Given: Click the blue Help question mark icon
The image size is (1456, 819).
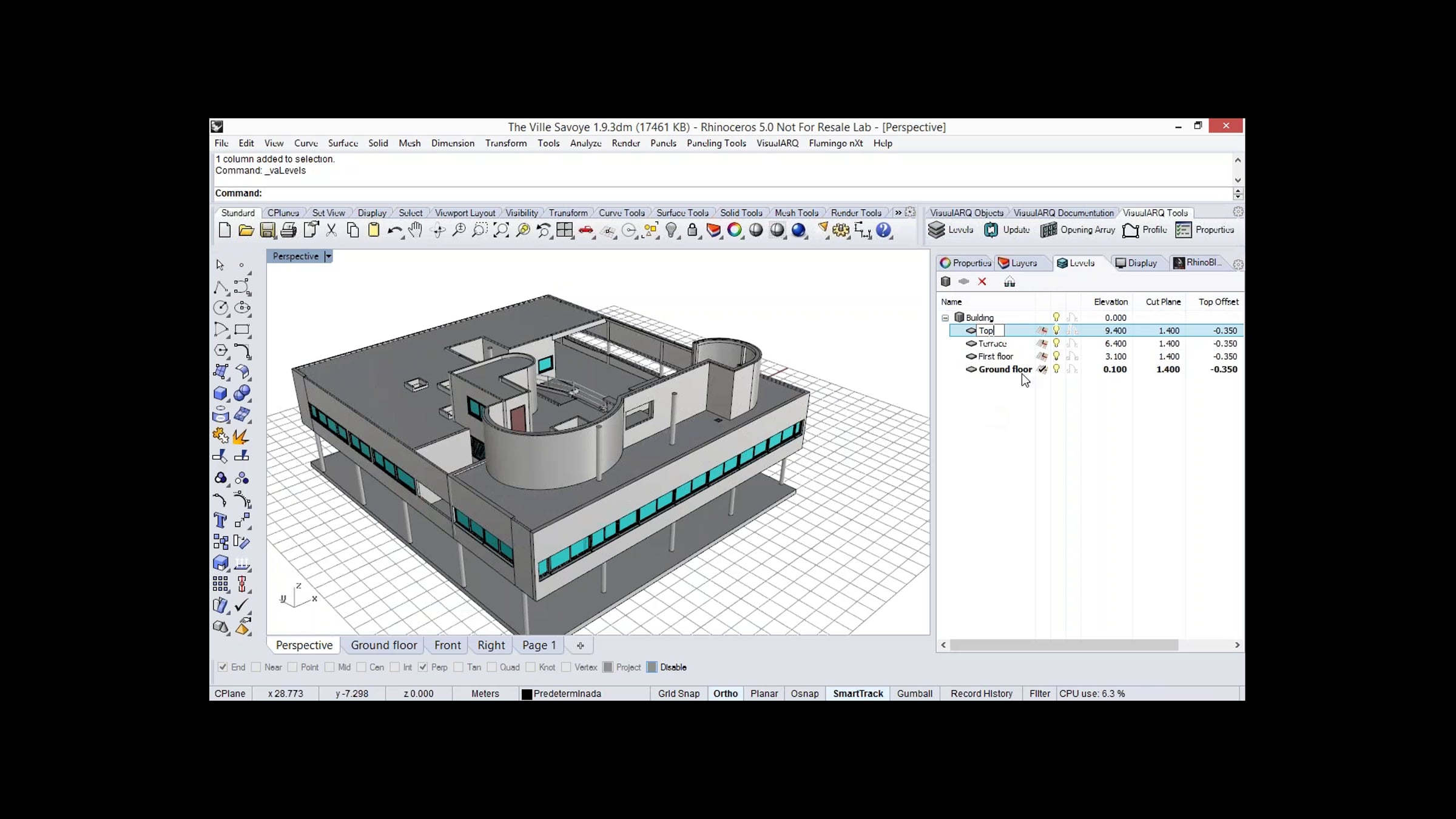Looking at the screenshot, I should [883, 230].
